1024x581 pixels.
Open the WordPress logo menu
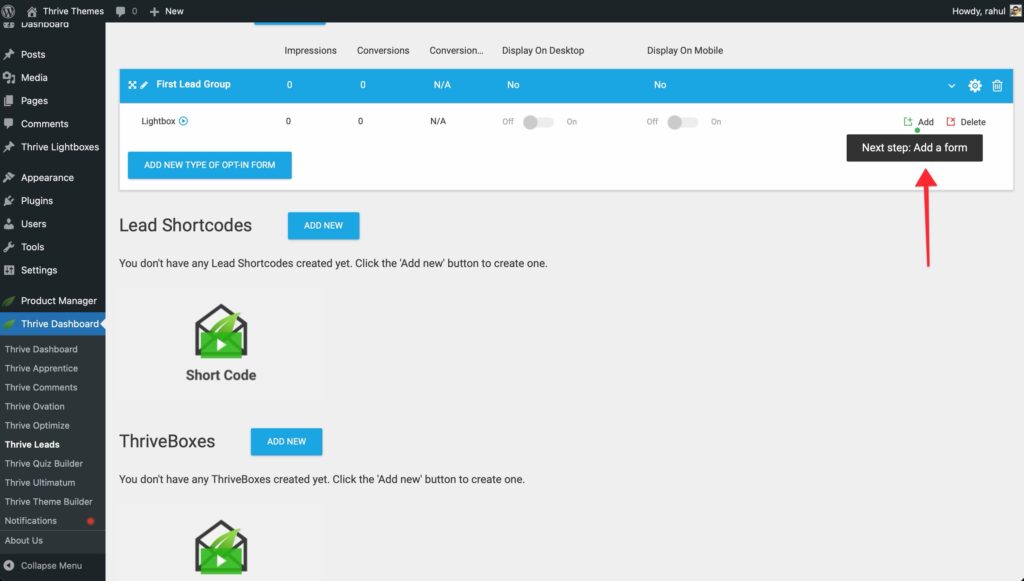tap(9, 11)
